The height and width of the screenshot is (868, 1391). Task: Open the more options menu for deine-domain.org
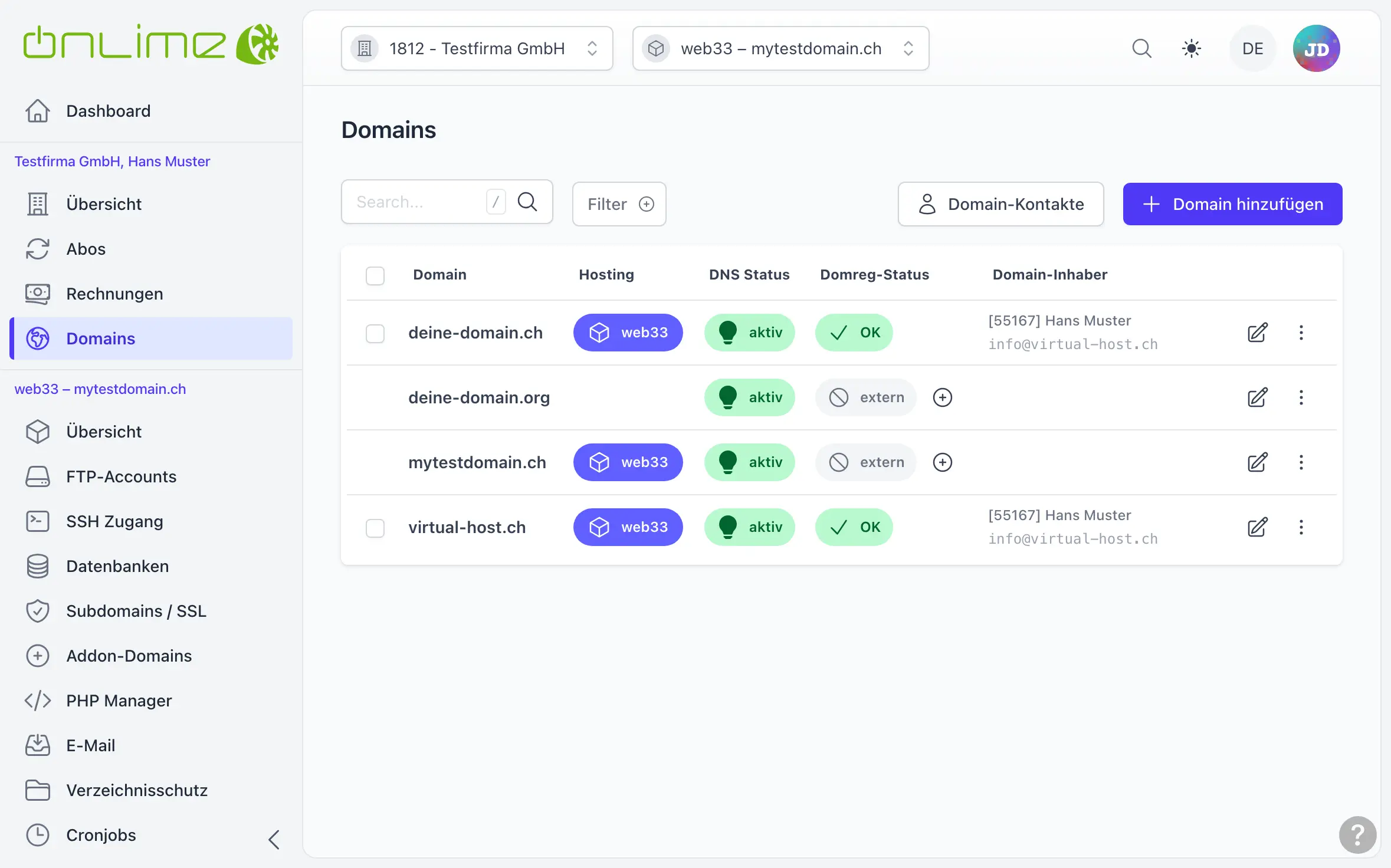pyautogui.click(x=1301, y=397)
